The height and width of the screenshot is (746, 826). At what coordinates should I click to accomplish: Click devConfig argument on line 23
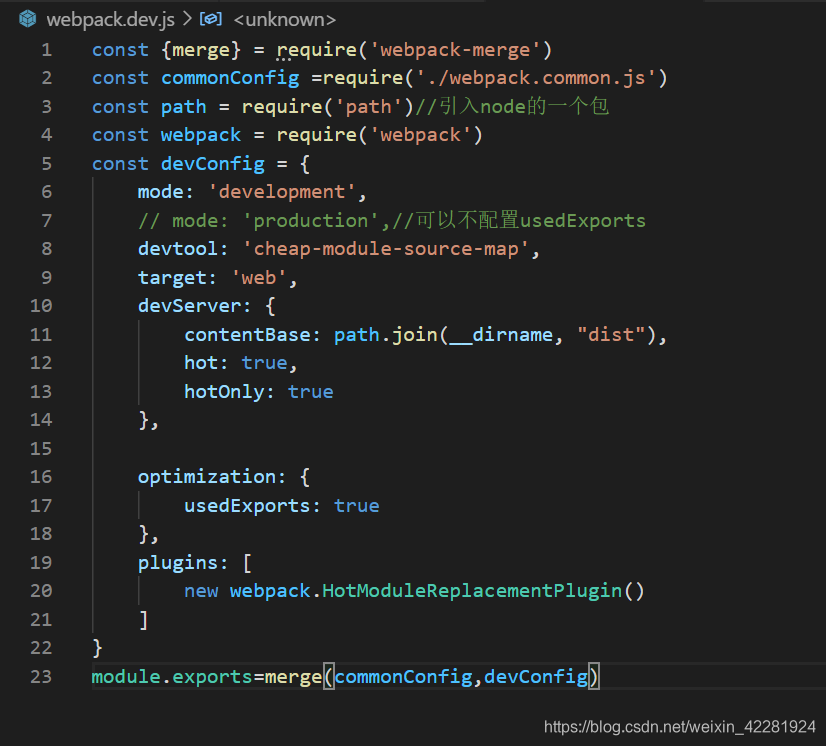(x=536, y=676)
